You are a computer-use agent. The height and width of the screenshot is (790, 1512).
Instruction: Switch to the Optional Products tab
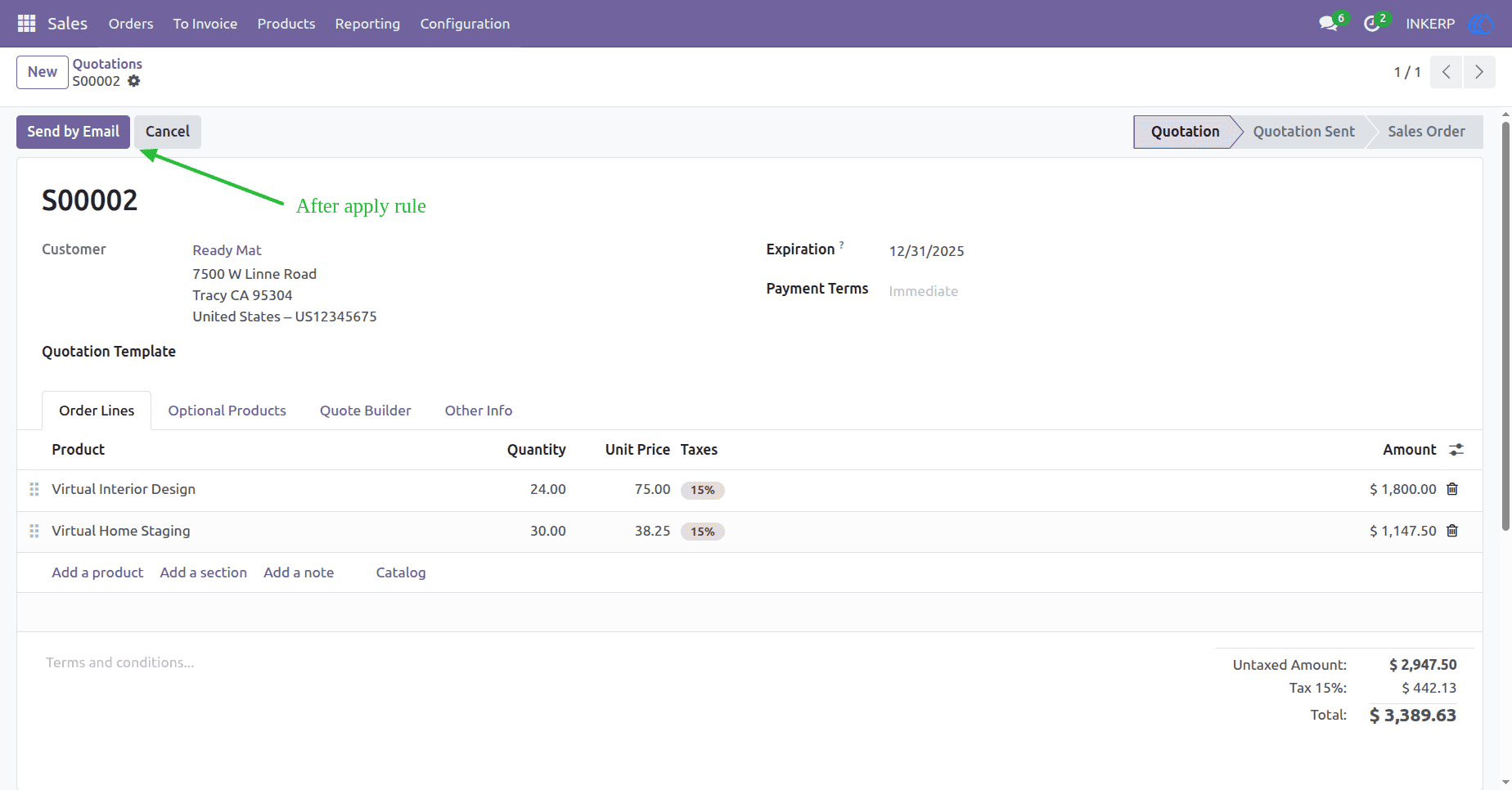click(227, 411)
